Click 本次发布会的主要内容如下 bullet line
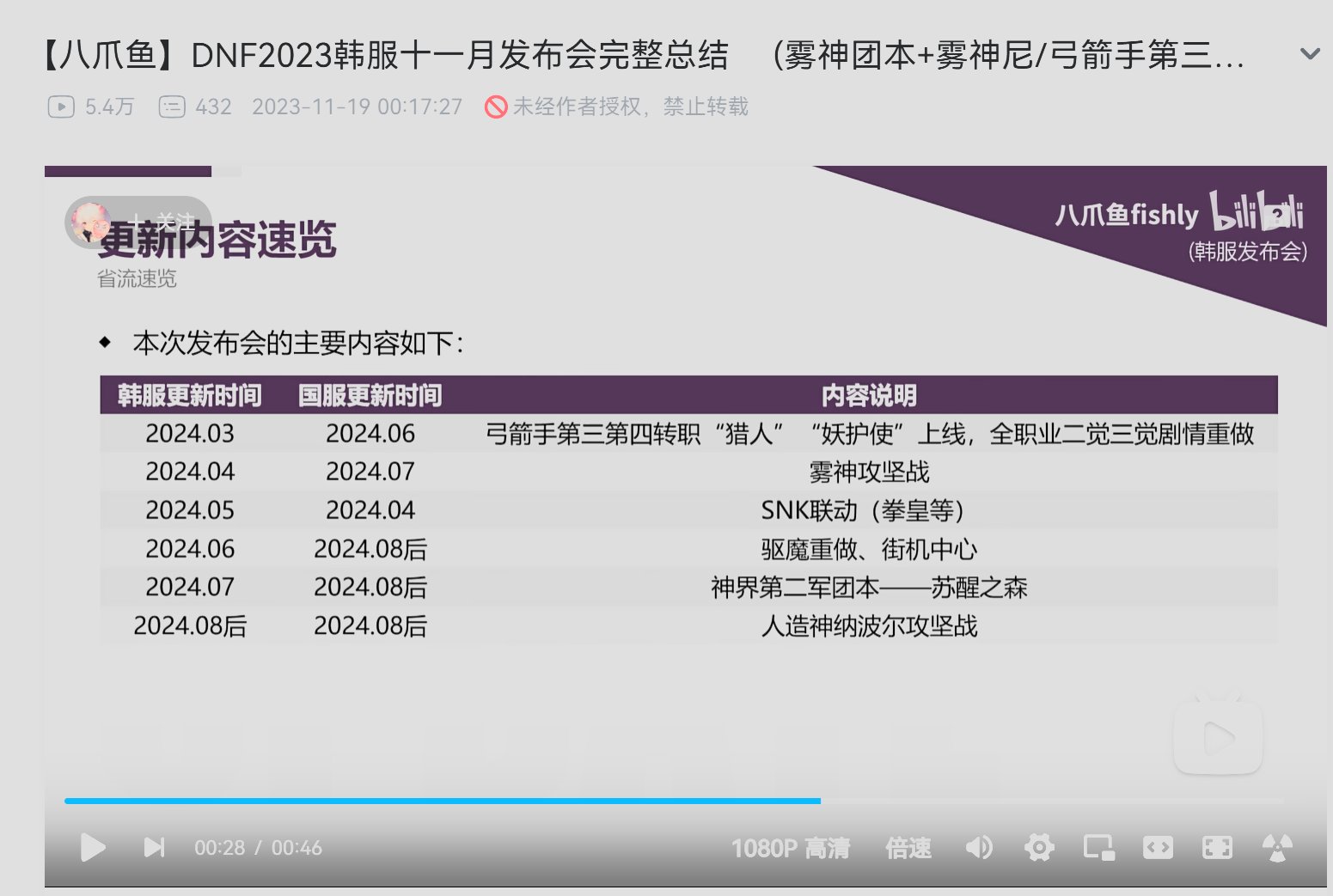1333x896 pixels. tap(298, 344)
